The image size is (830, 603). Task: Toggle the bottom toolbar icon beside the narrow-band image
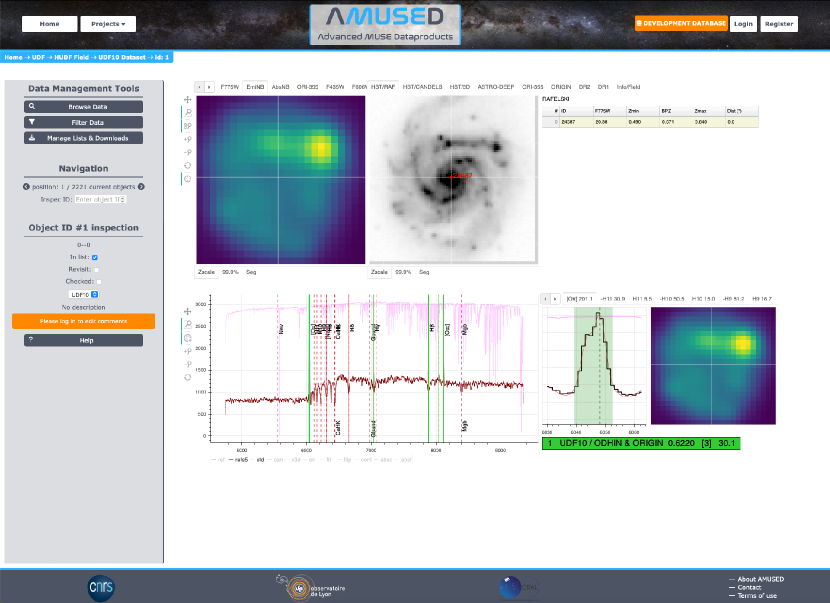pos(187,179)
